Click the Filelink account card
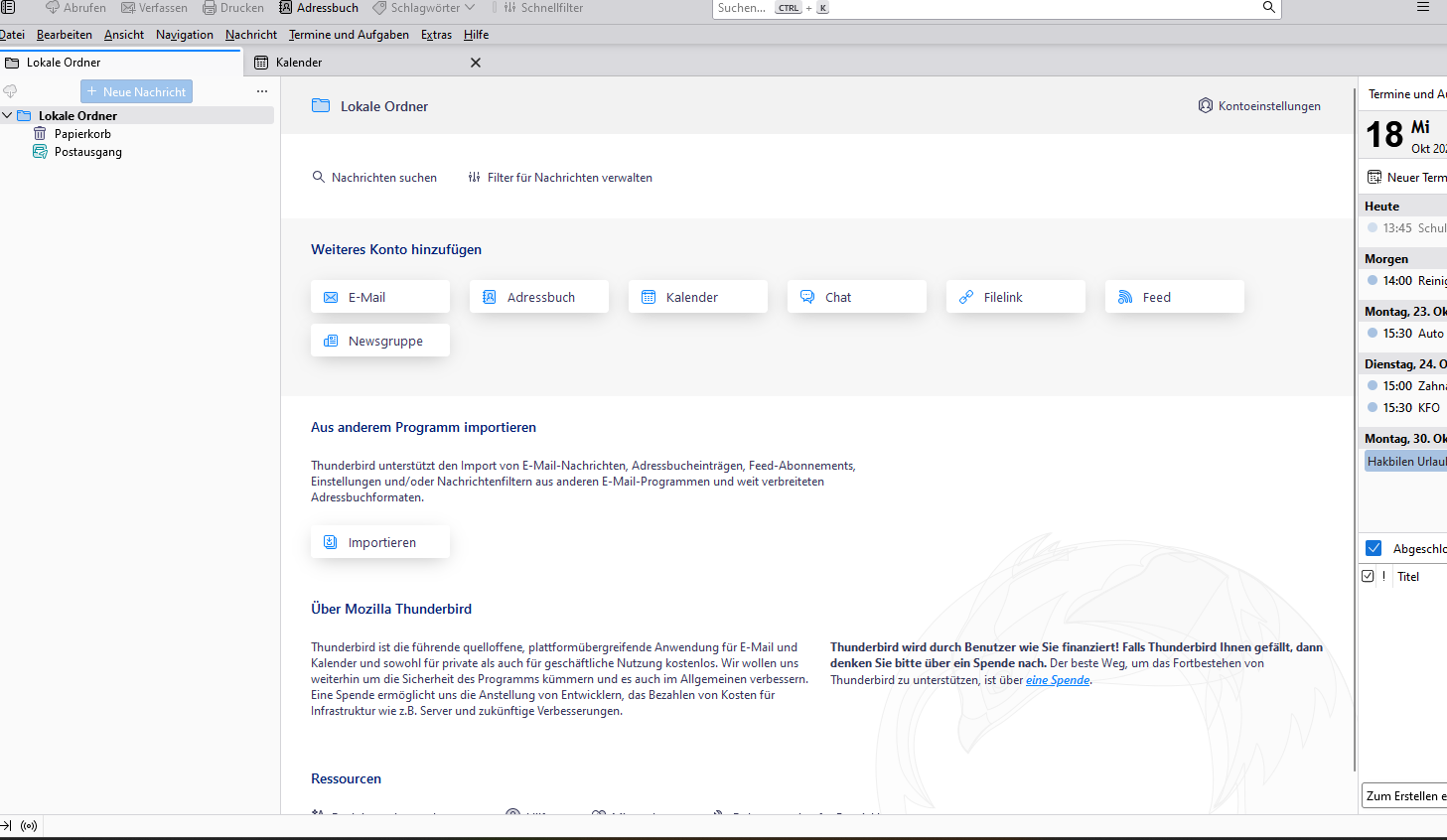Image resolution: width=1447 pixels, height=840 pixels. point(1016,297)
